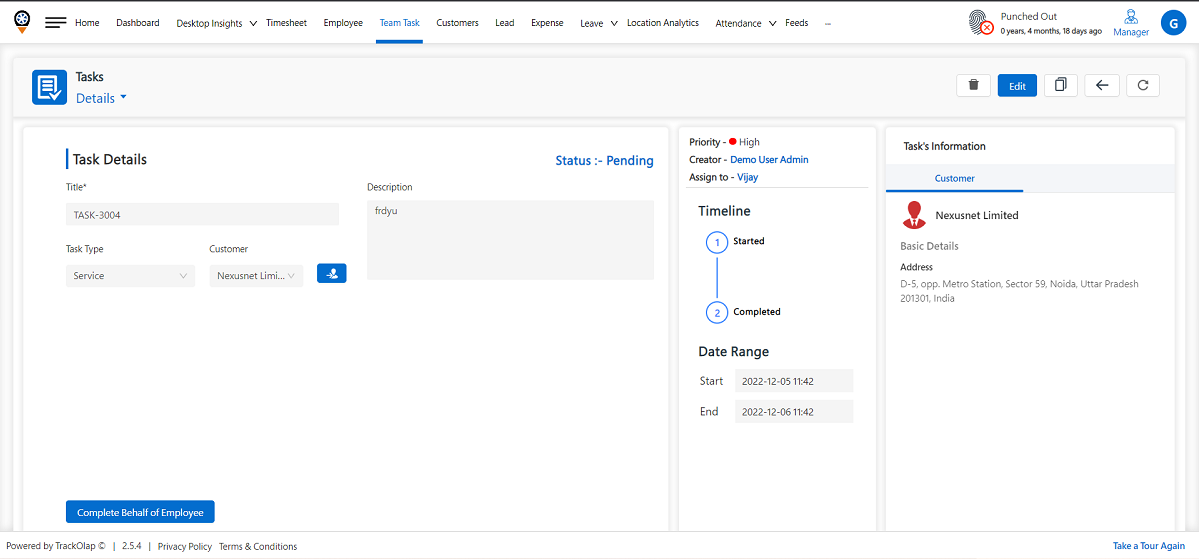The image size is (1199, 559).
Task: Click the TrackOlap logo icon
Action: [23, 21]
